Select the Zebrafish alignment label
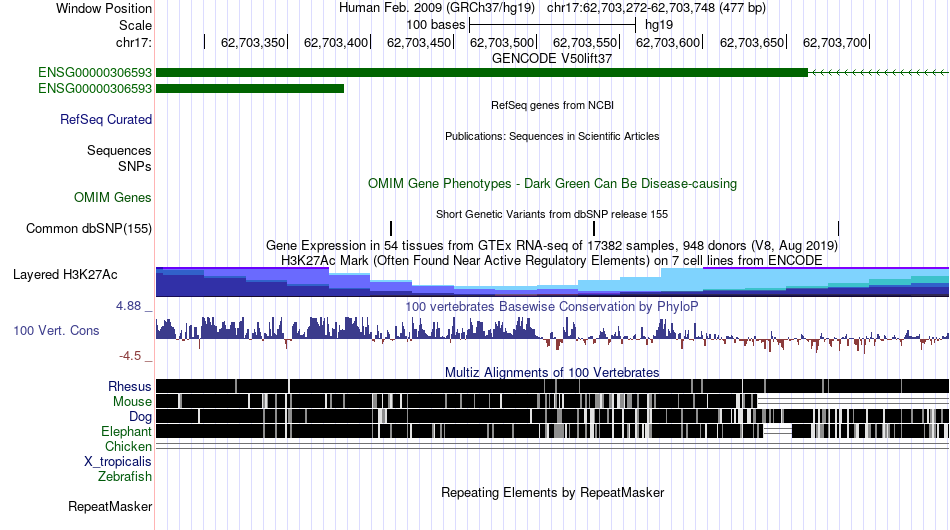950x530 pixels. (125, 477)
